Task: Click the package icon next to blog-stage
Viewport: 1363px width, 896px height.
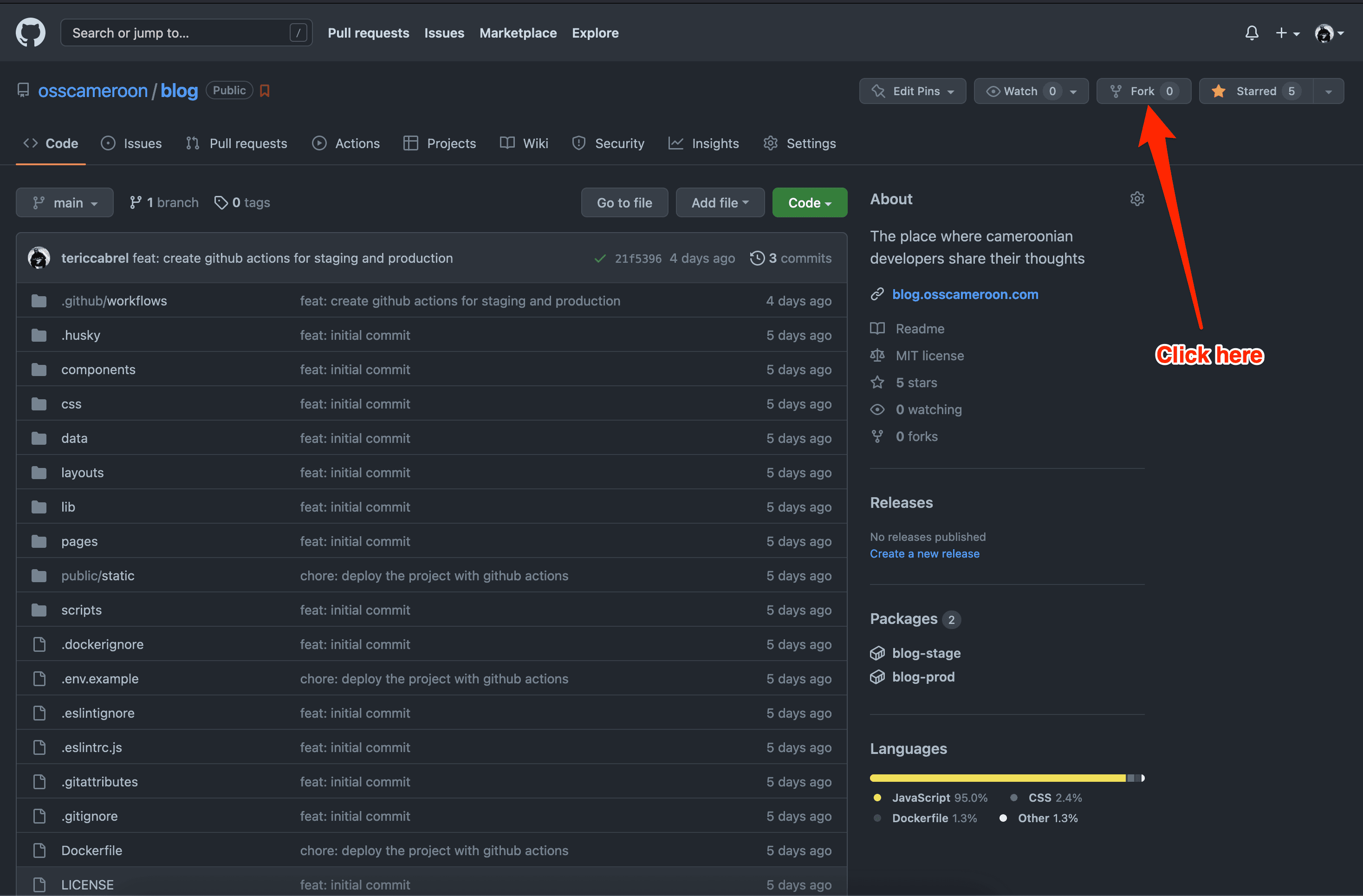Action: click(877, 653)
